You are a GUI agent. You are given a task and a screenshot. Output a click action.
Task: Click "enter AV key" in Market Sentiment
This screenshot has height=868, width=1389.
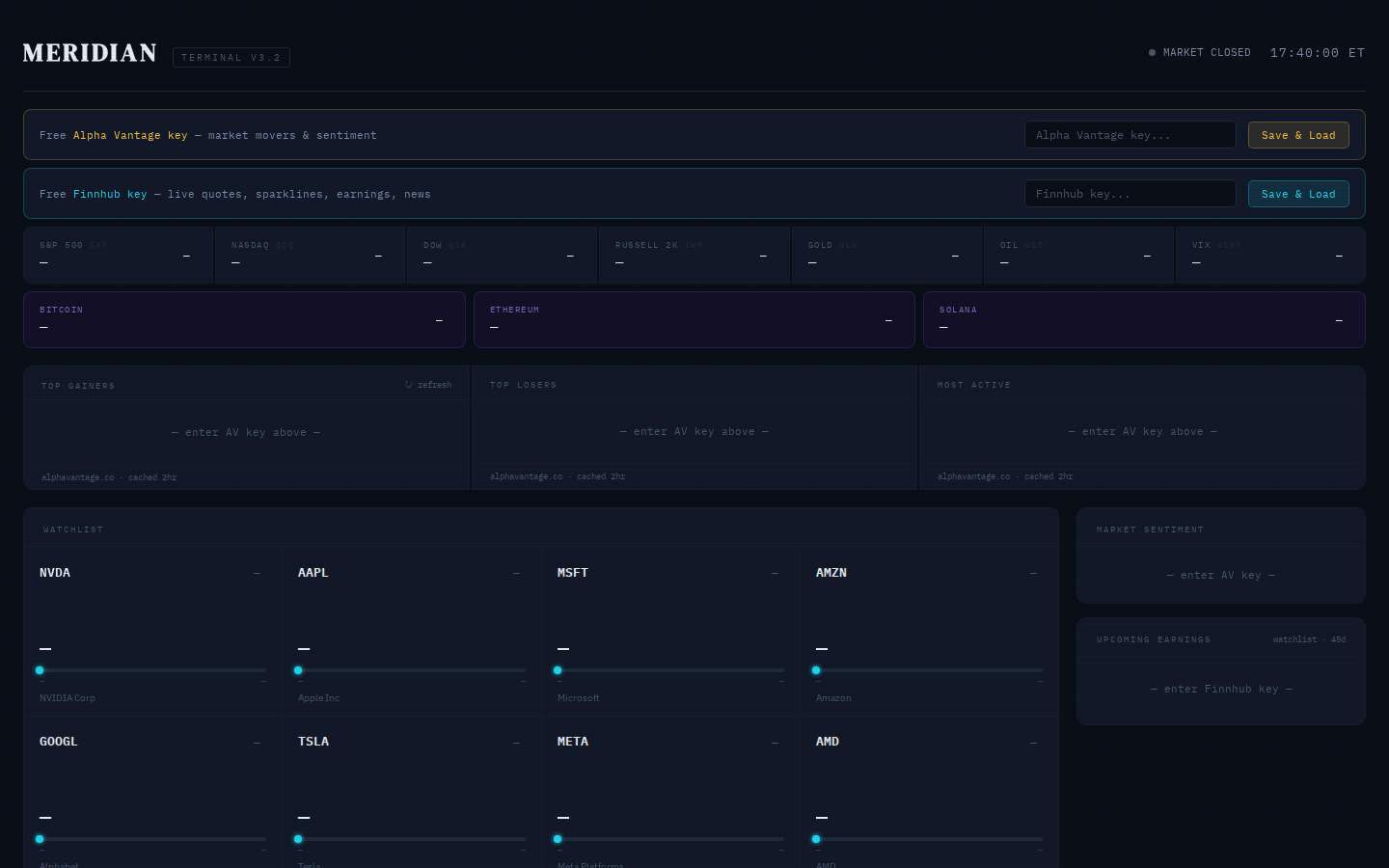pos(1221,576)
